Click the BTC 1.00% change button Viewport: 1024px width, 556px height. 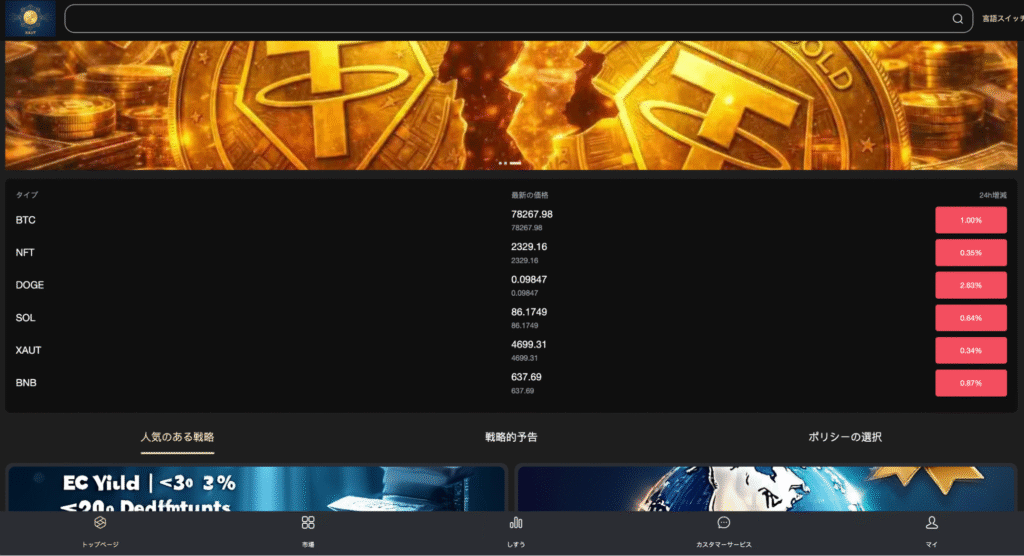[x=970, y=220]
